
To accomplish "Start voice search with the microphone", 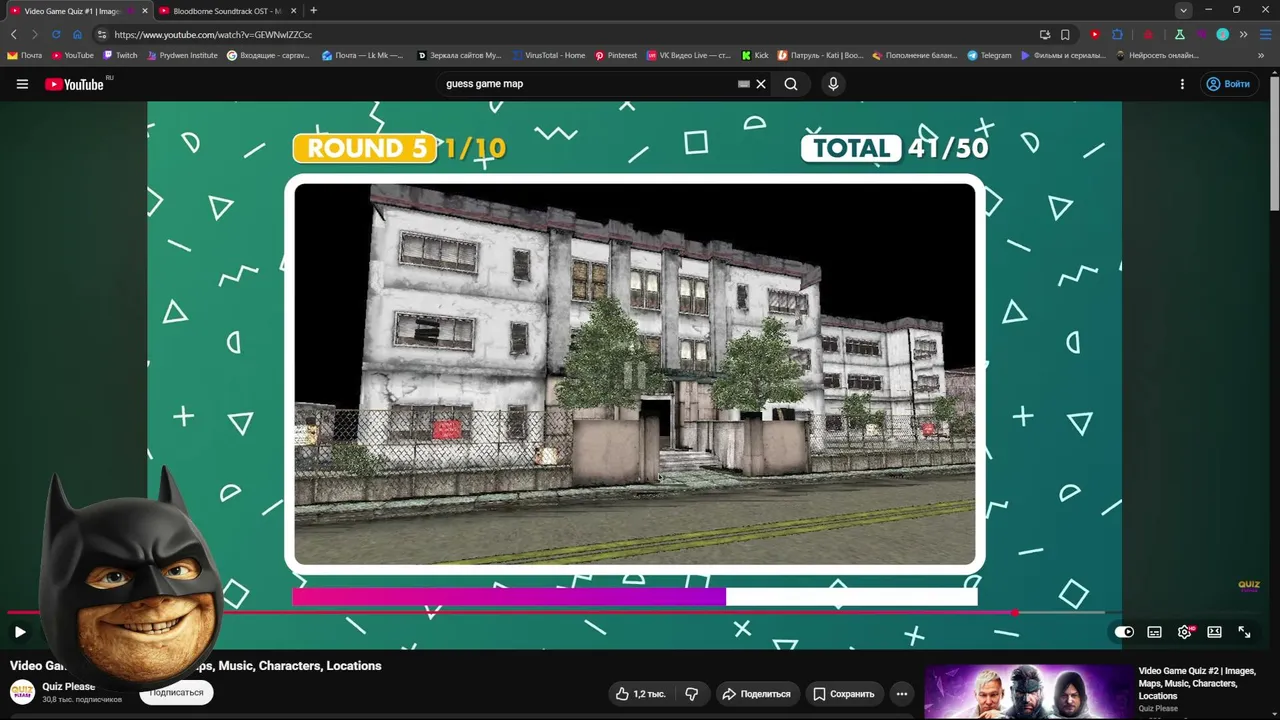I will [x=833, y=84].
